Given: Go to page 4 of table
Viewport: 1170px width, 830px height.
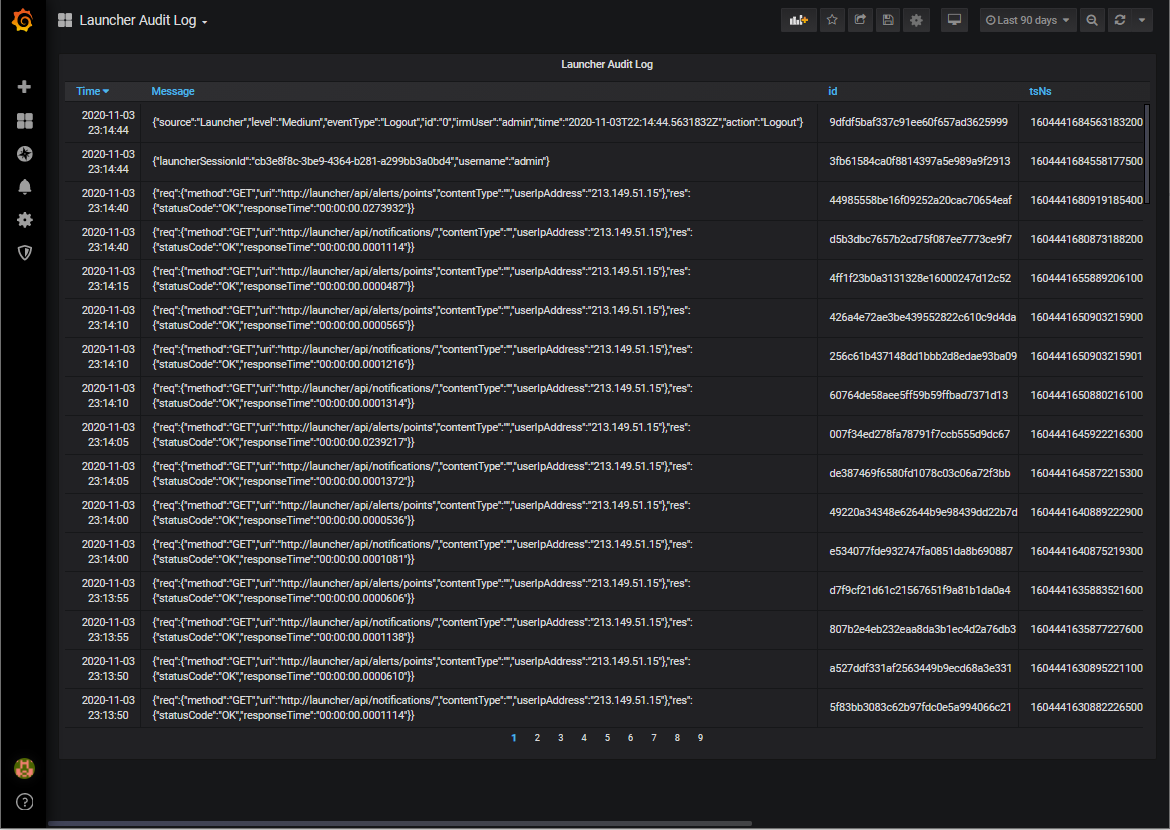Looking at the screenshot, I should pyautogui.click(x=584, y=737).
